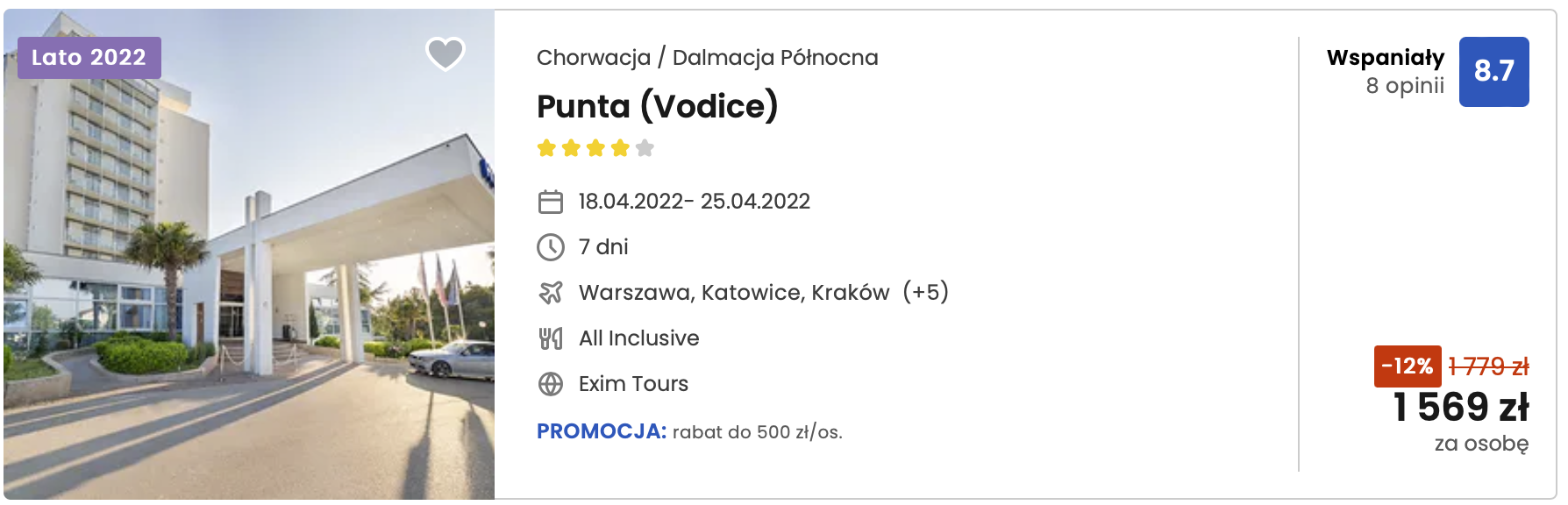Viewport: 1568px width, 505px height.
Task: Click the clock icon next to 7 dni
Action: [x=550, y=247]
